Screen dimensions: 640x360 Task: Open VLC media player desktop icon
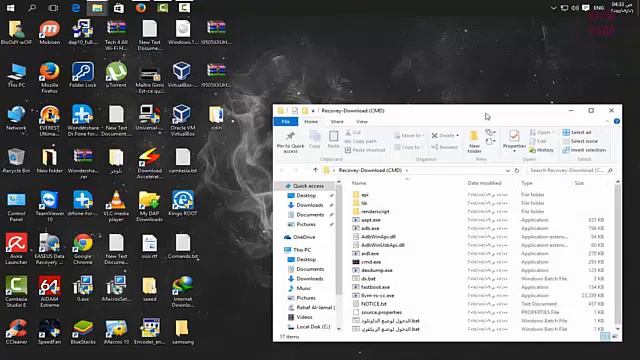[116, 206]
